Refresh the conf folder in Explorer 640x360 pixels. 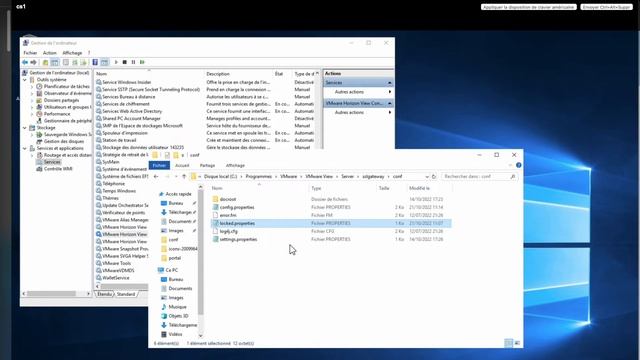tap(434, 176)
